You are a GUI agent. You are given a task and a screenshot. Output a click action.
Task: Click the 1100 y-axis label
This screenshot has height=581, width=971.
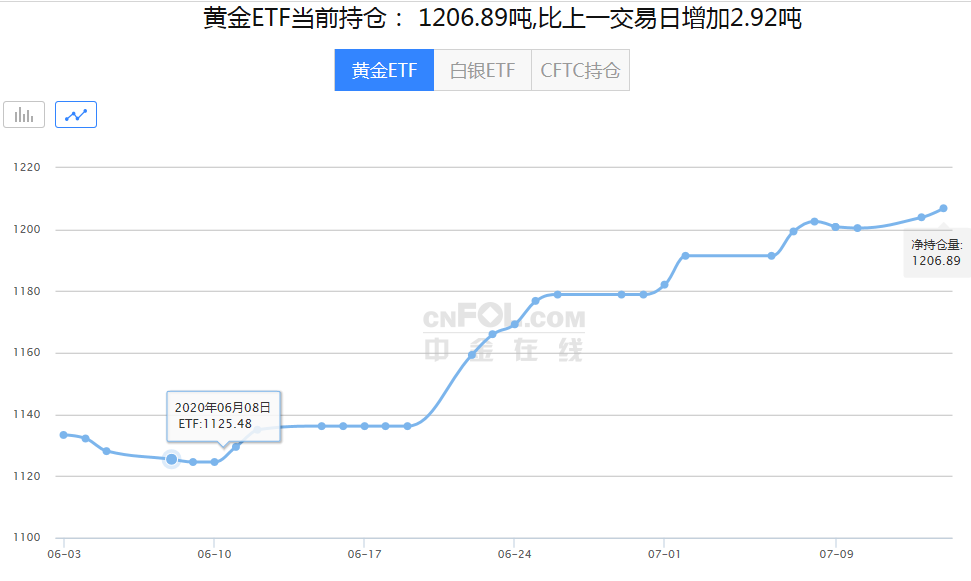coord(27,537)
